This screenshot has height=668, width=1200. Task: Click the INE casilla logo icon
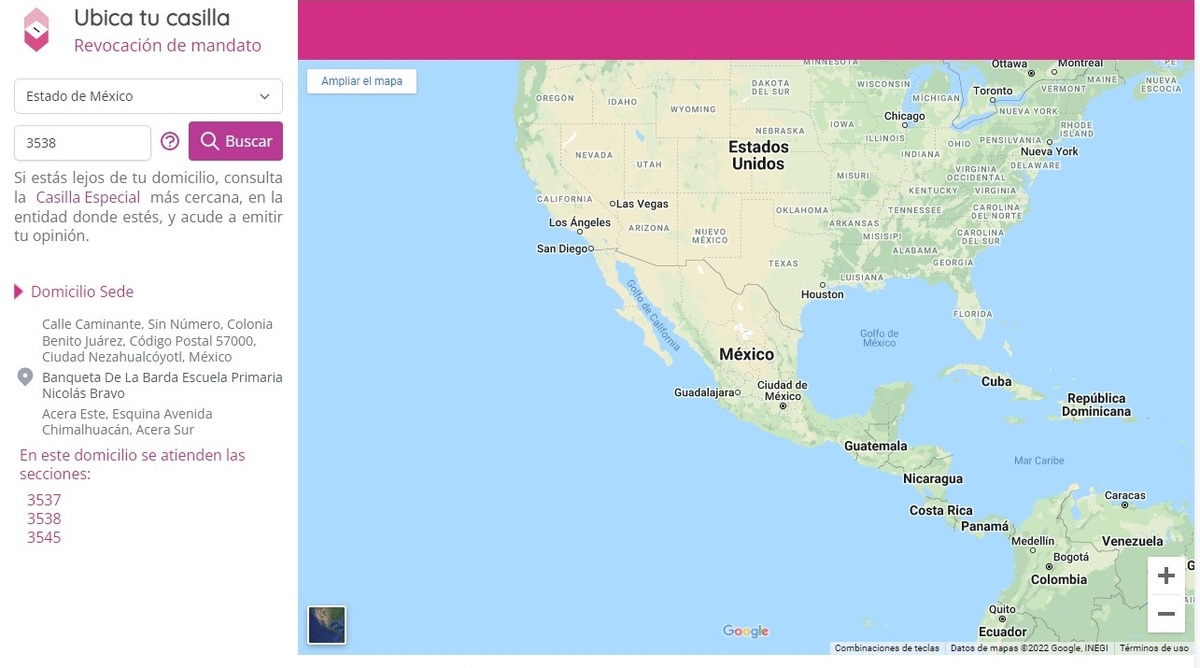37,29
